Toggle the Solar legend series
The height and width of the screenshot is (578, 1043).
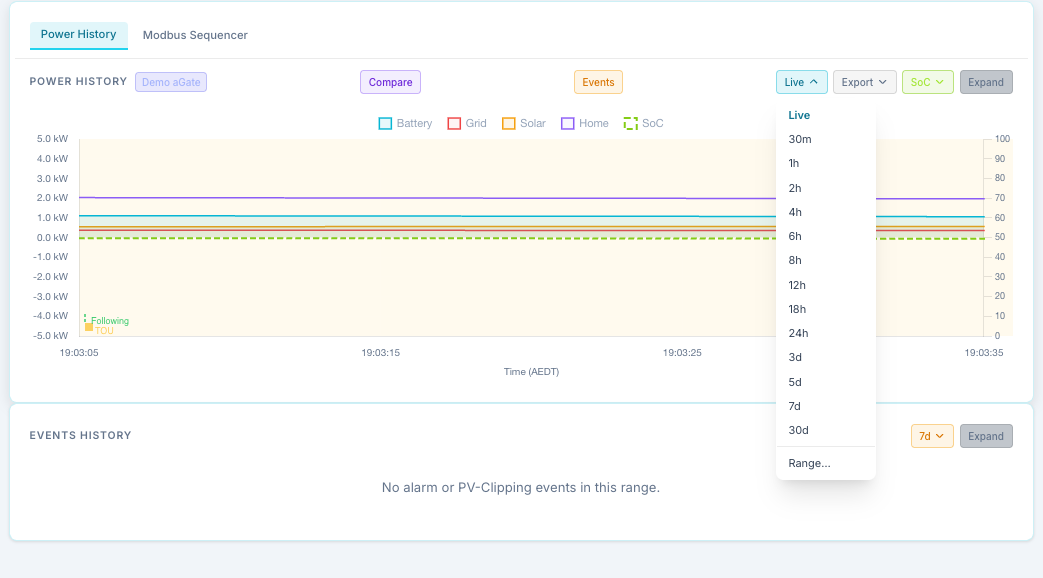coord(523,124)
